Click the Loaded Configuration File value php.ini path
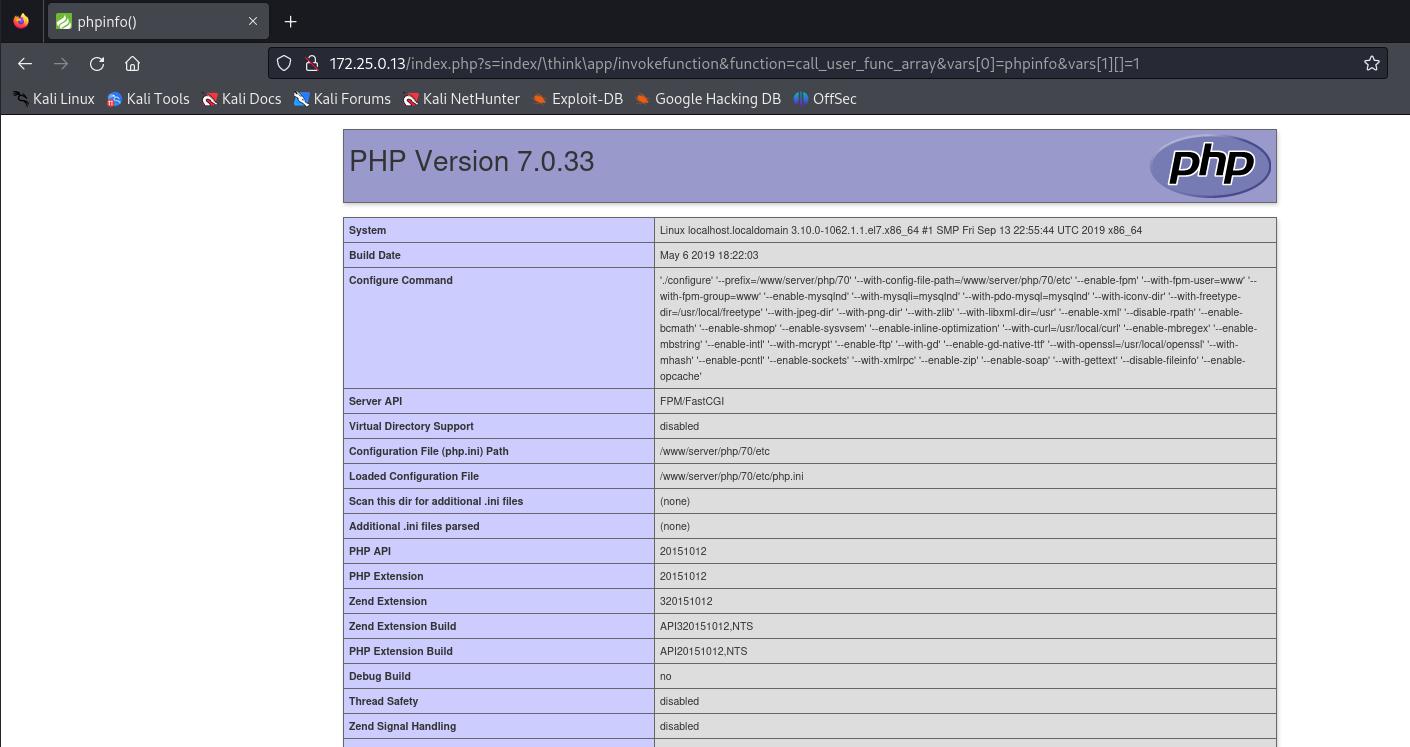Image resolution: width=1410 pixels, height=747 pixels. (731, 476)
